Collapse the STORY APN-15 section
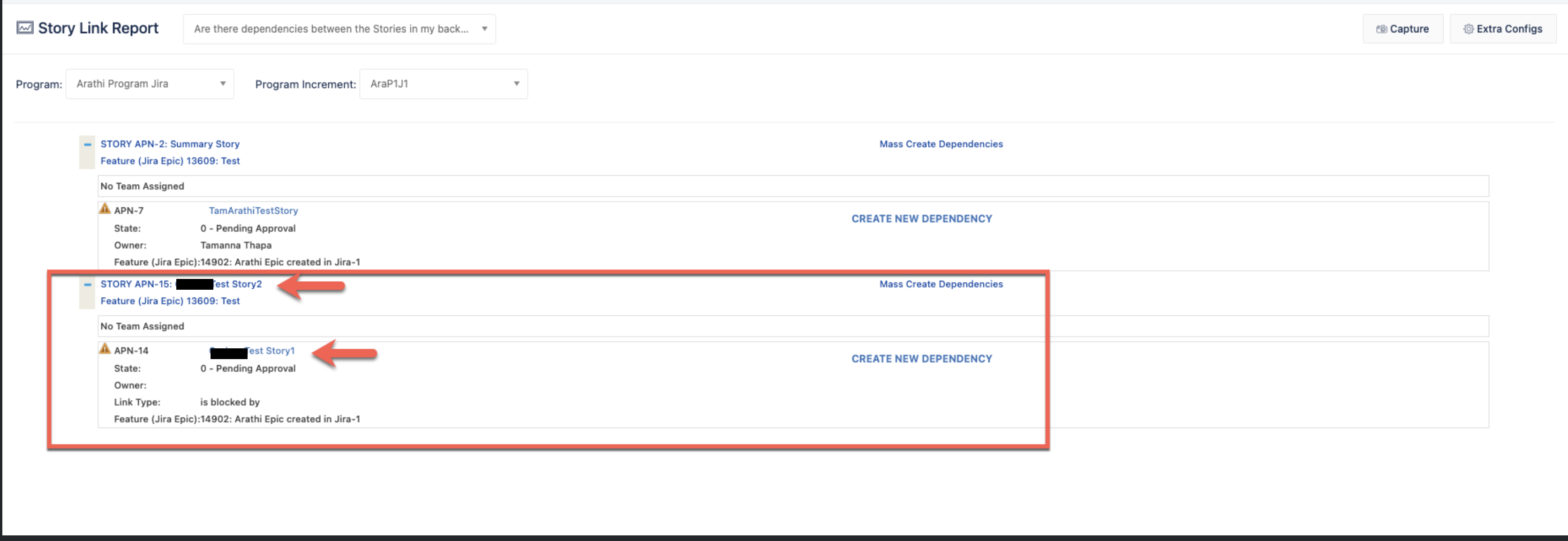Viewport: 1568px width, 541px height. (88, 285)
